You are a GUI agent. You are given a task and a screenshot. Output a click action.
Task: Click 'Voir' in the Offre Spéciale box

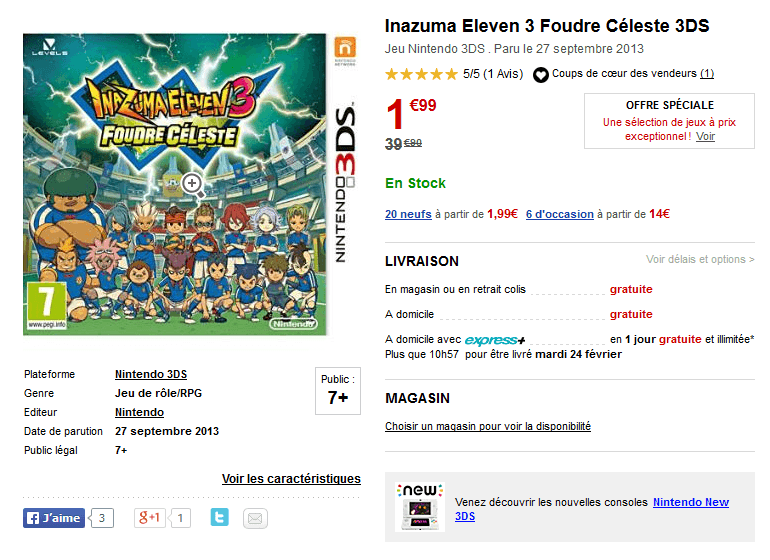(x=706, y=136)
